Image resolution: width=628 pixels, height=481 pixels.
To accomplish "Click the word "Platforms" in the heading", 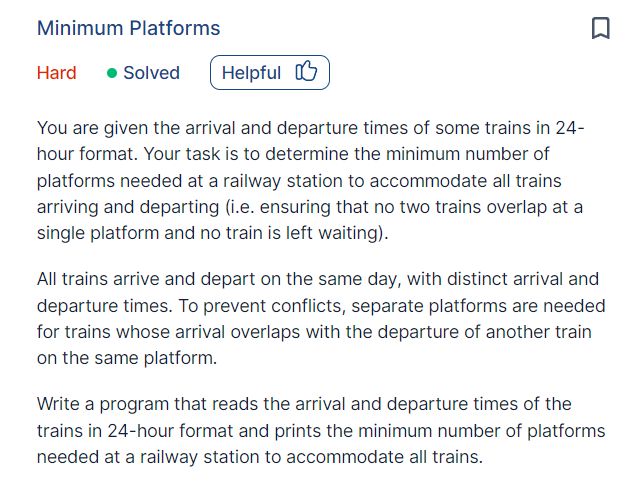I will (x=175, y=28).
